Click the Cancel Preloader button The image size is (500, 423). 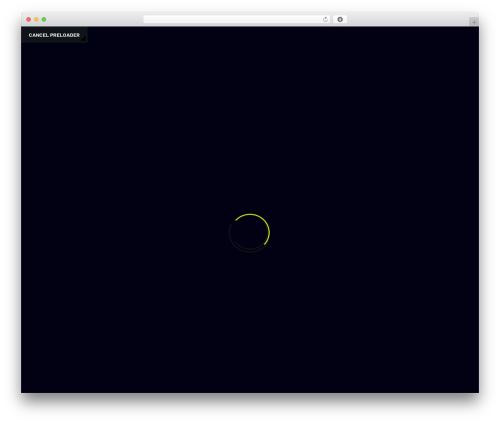click(54, 35)
